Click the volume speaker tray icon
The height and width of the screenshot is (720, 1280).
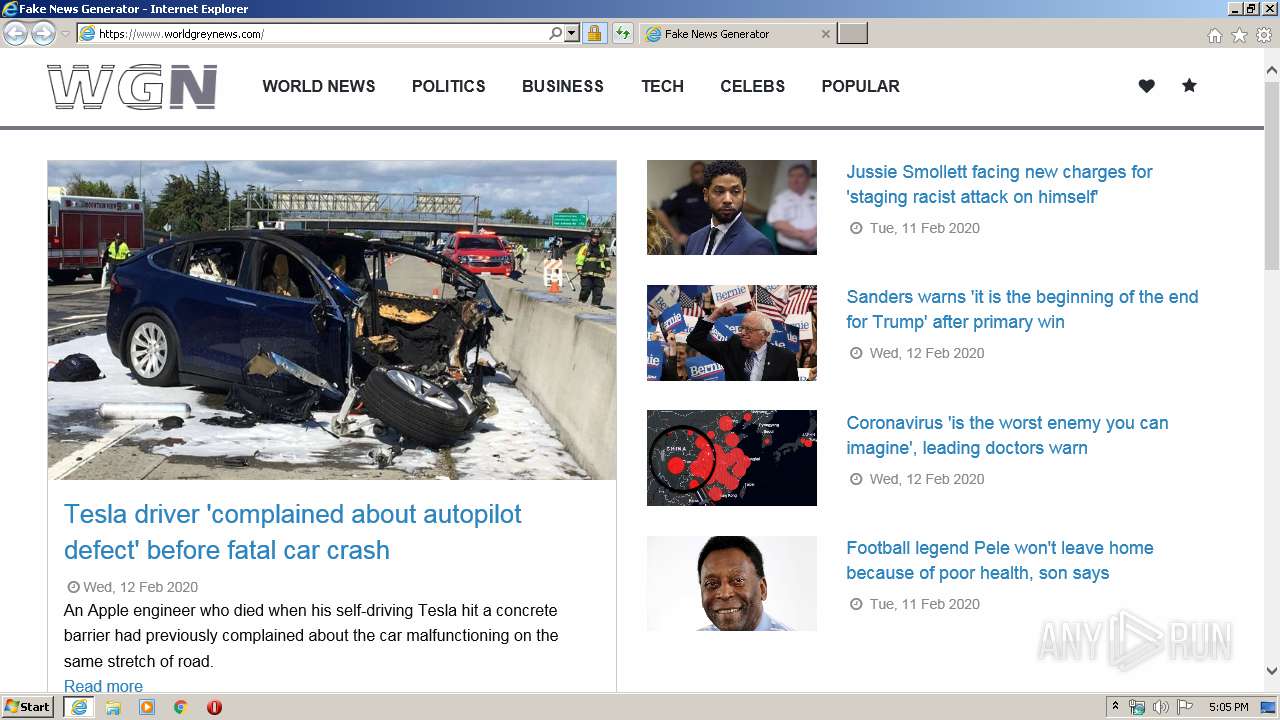coord(1161,707)
